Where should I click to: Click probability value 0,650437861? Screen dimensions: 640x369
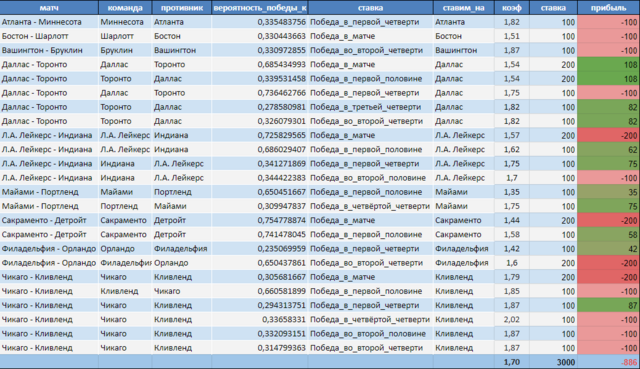[260, 262]
